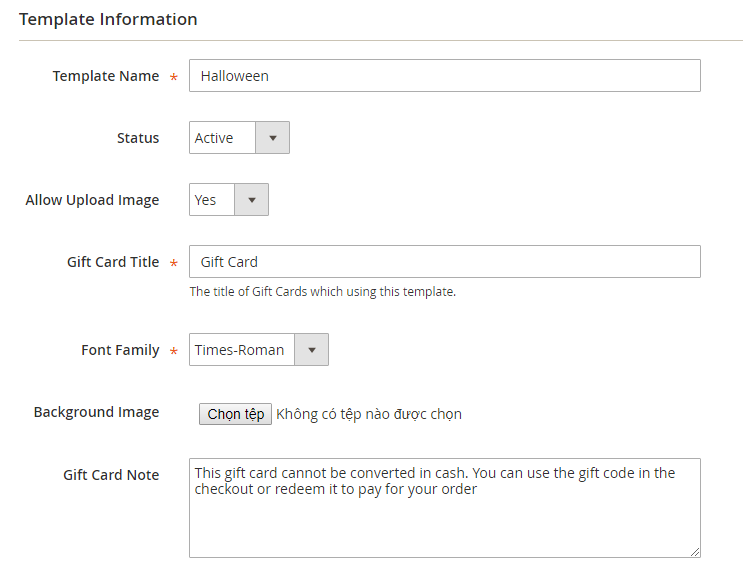Click the Active status select box

click(239, 138)
